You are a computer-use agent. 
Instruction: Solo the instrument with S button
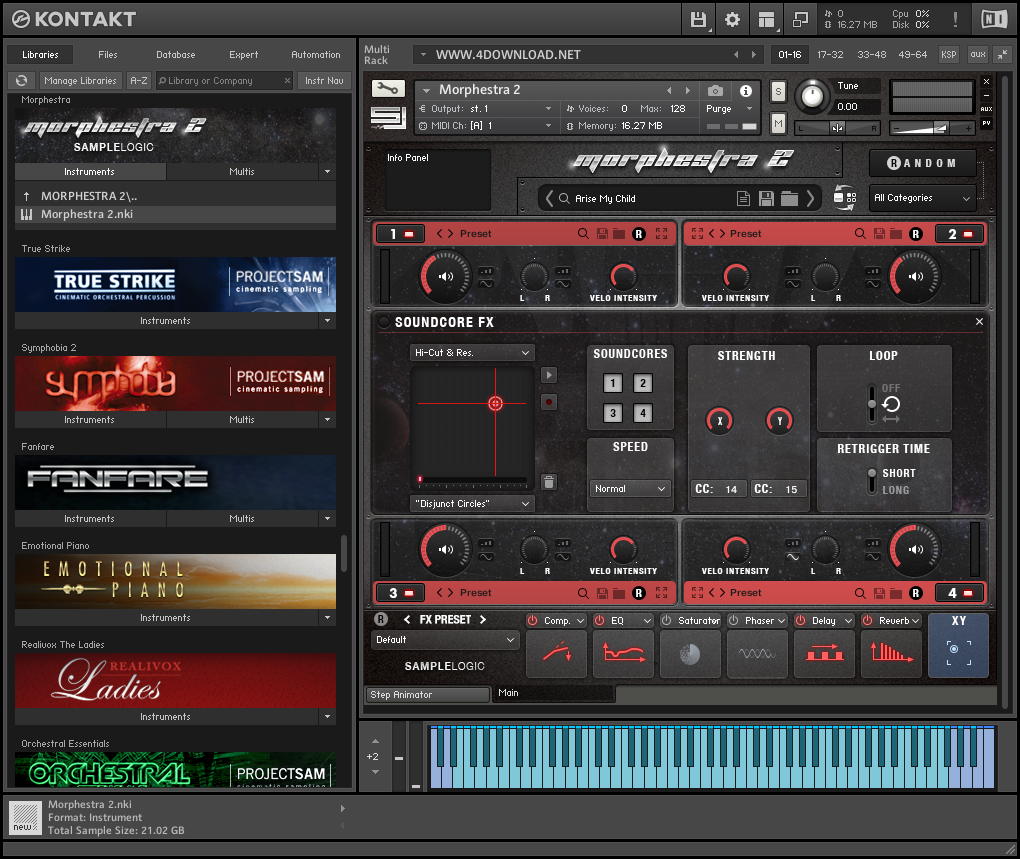pyautogui.click(x=778, y=92)
